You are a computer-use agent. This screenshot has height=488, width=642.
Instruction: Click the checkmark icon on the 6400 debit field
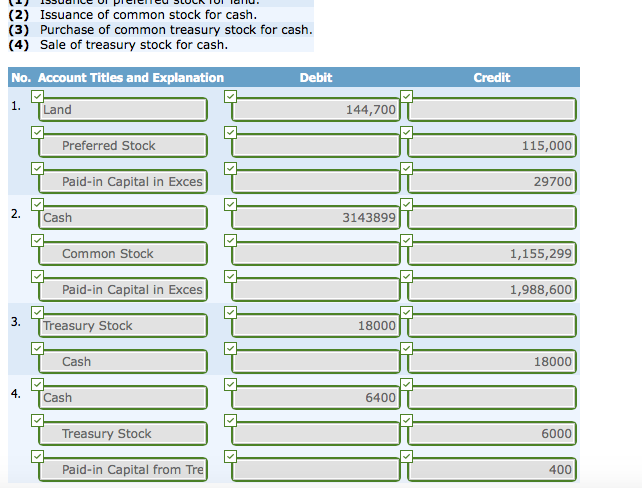point(231,384)
